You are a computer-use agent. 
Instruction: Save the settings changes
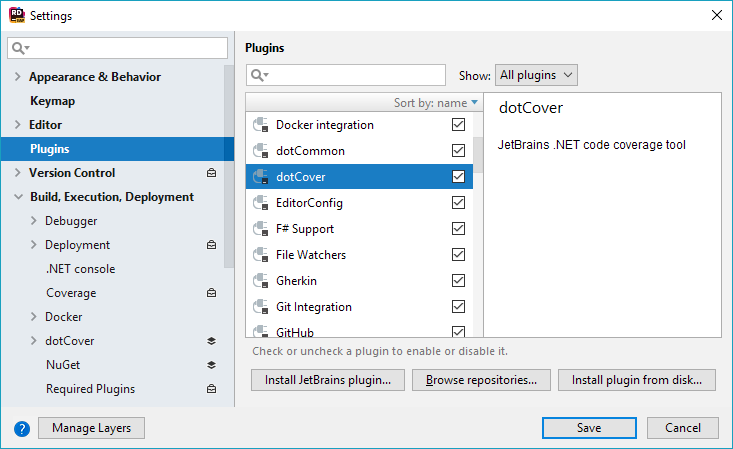pos(589,428)
